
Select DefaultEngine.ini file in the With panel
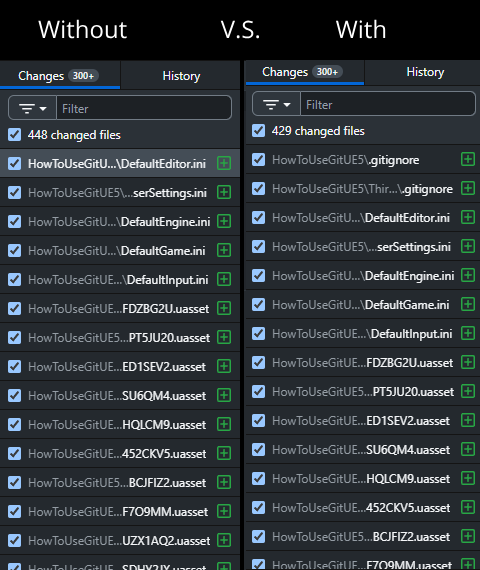tap(363, 276)
